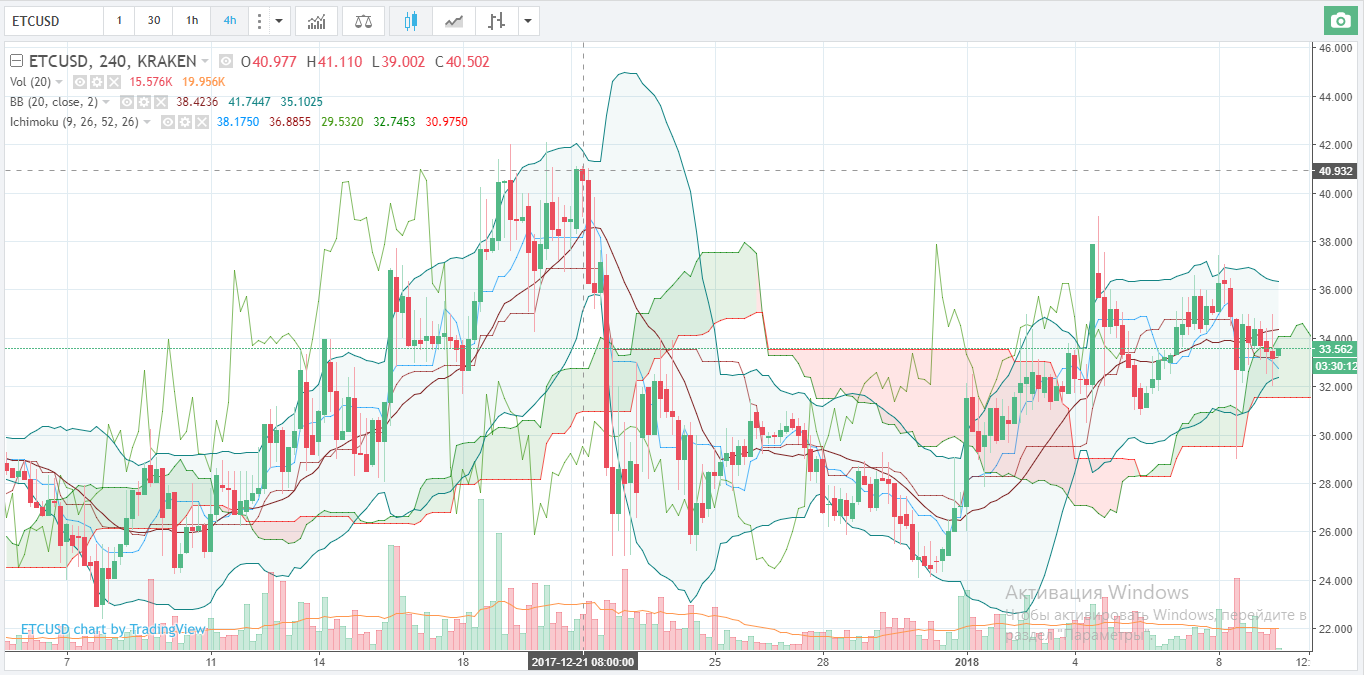The image size is (1364, 675).
Task: Take a chart snapshot with camera icon
Action: (1338, 20)
